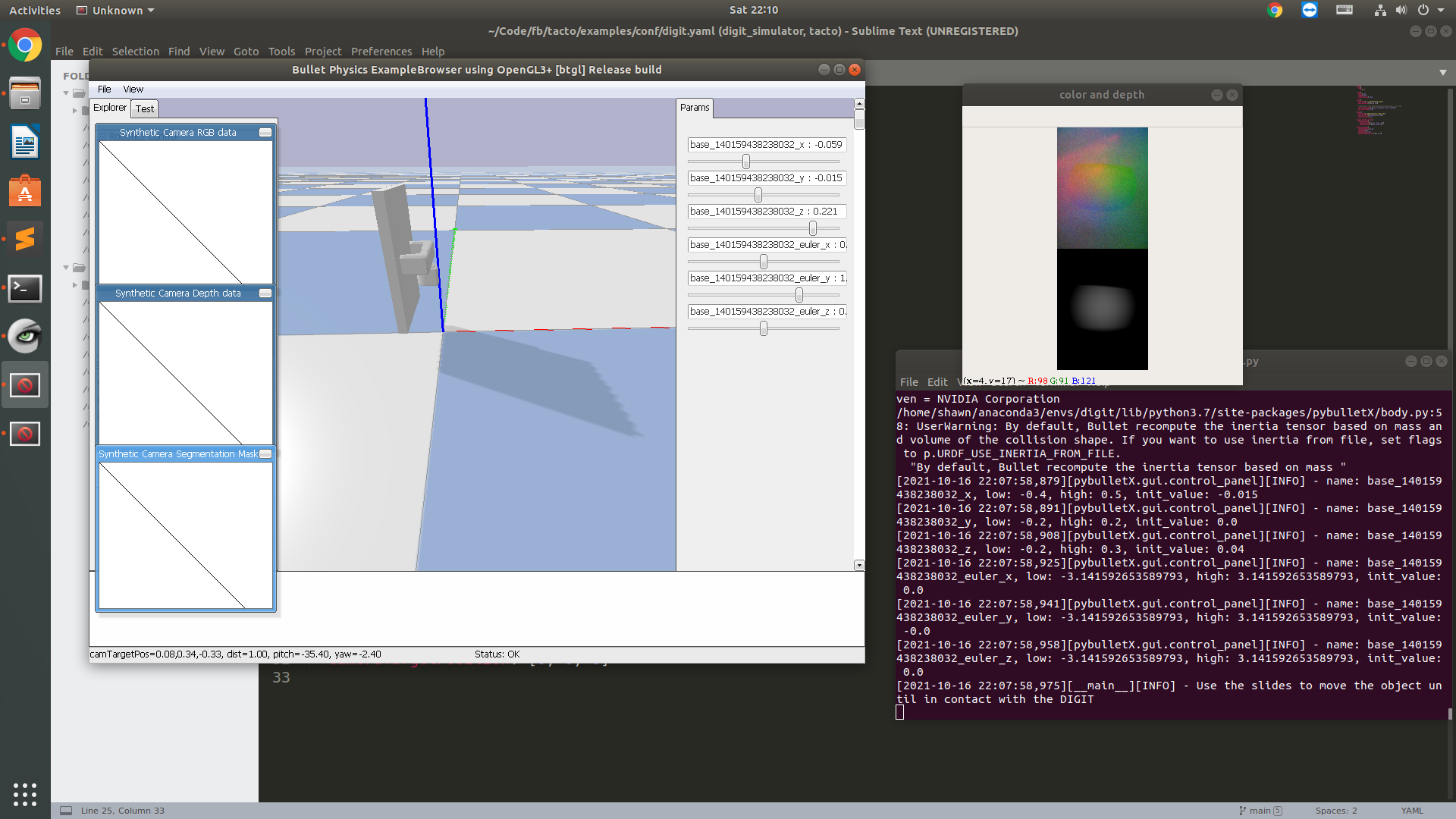Collapse the Synthetic Camera Segmentation Mask panel
The height and width of the screenshot is (819, 1456).
(x=265, y=453)
